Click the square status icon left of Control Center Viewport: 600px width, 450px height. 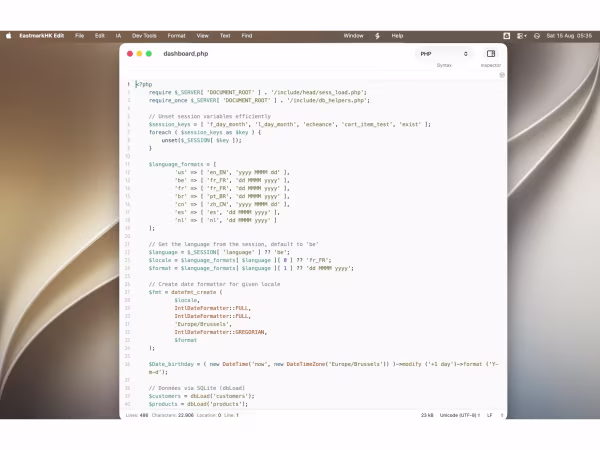point(507,36)
